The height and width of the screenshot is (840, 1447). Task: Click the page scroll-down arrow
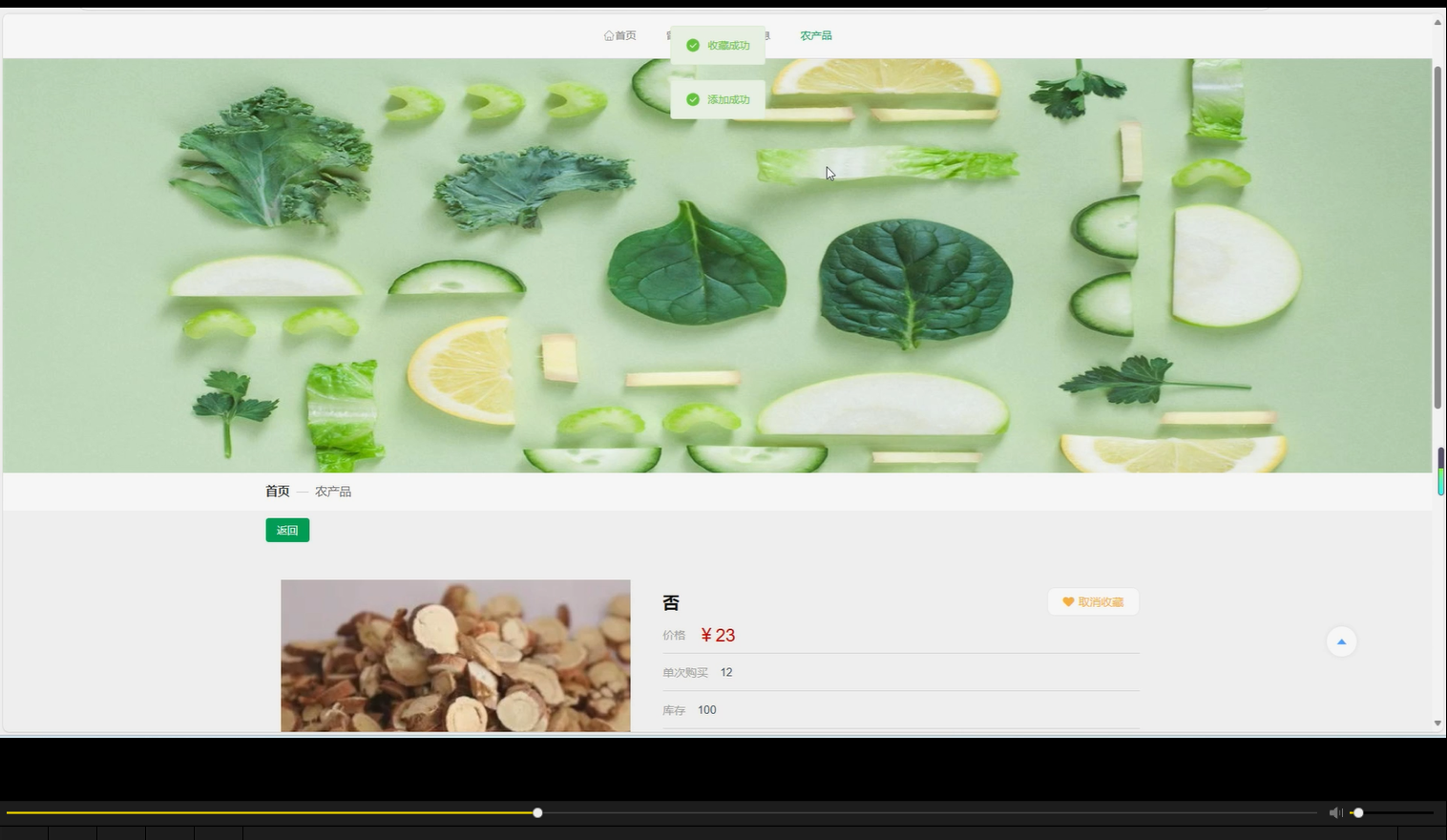click(1437, 723)
